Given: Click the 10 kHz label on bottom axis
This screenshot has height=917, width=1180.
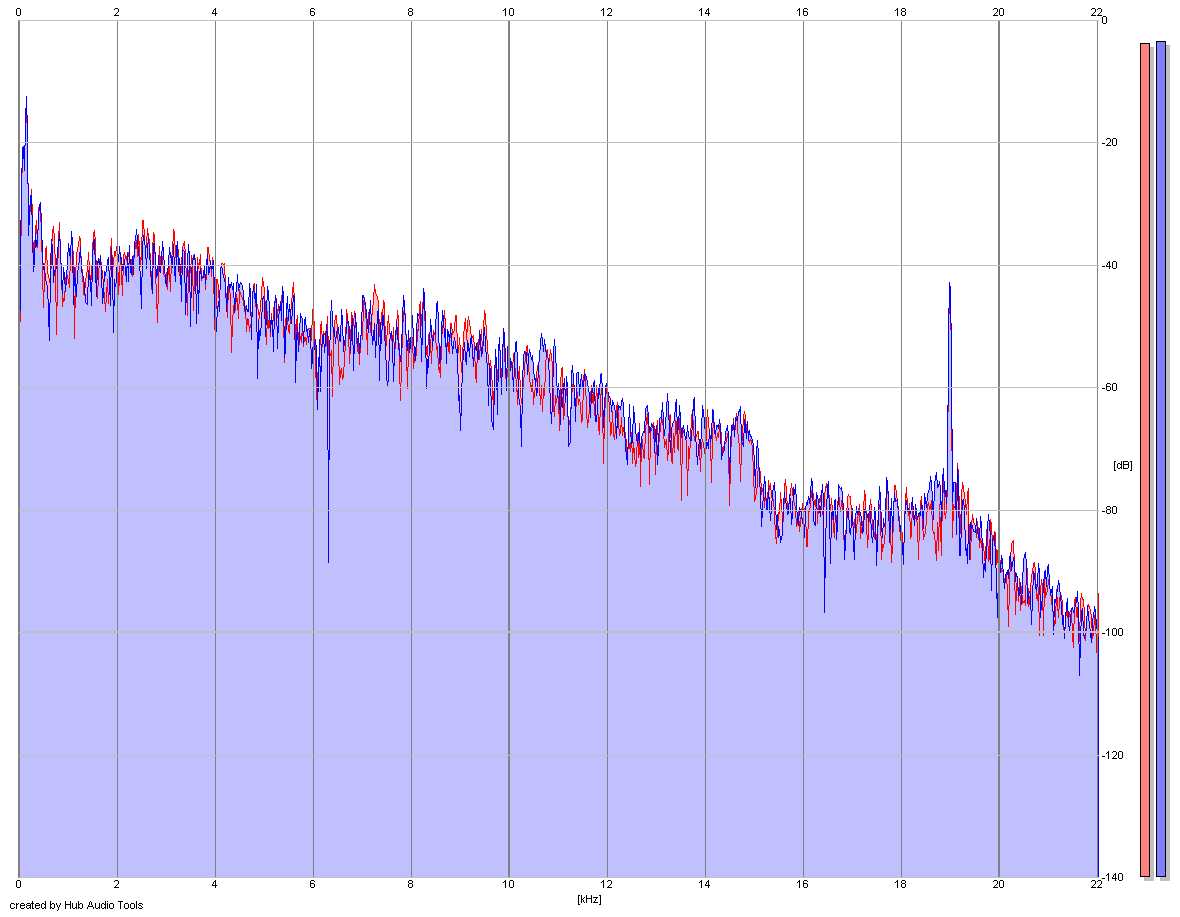Looking at the screenshot, I should coord(509,885).
